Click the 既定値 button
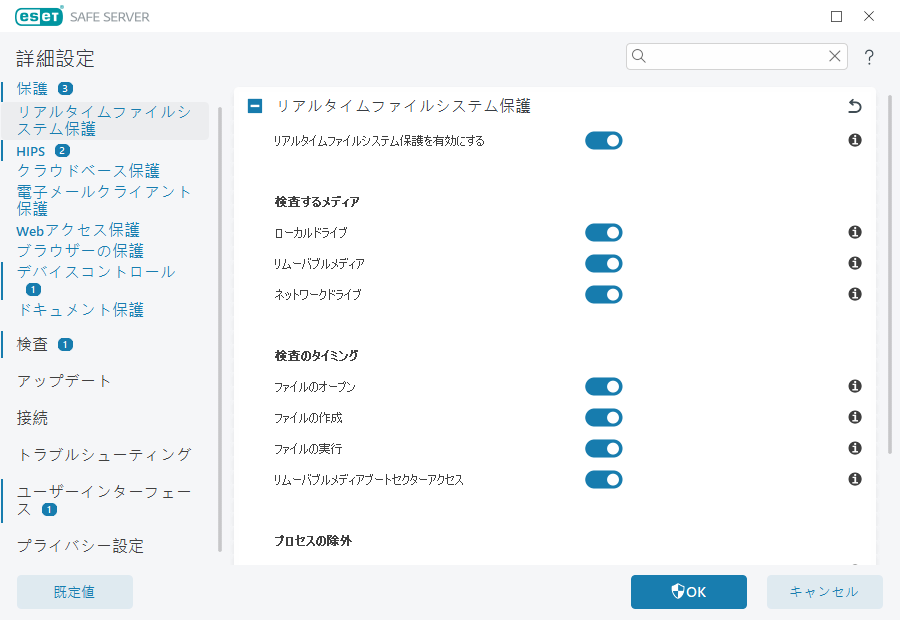 point(74,592)
